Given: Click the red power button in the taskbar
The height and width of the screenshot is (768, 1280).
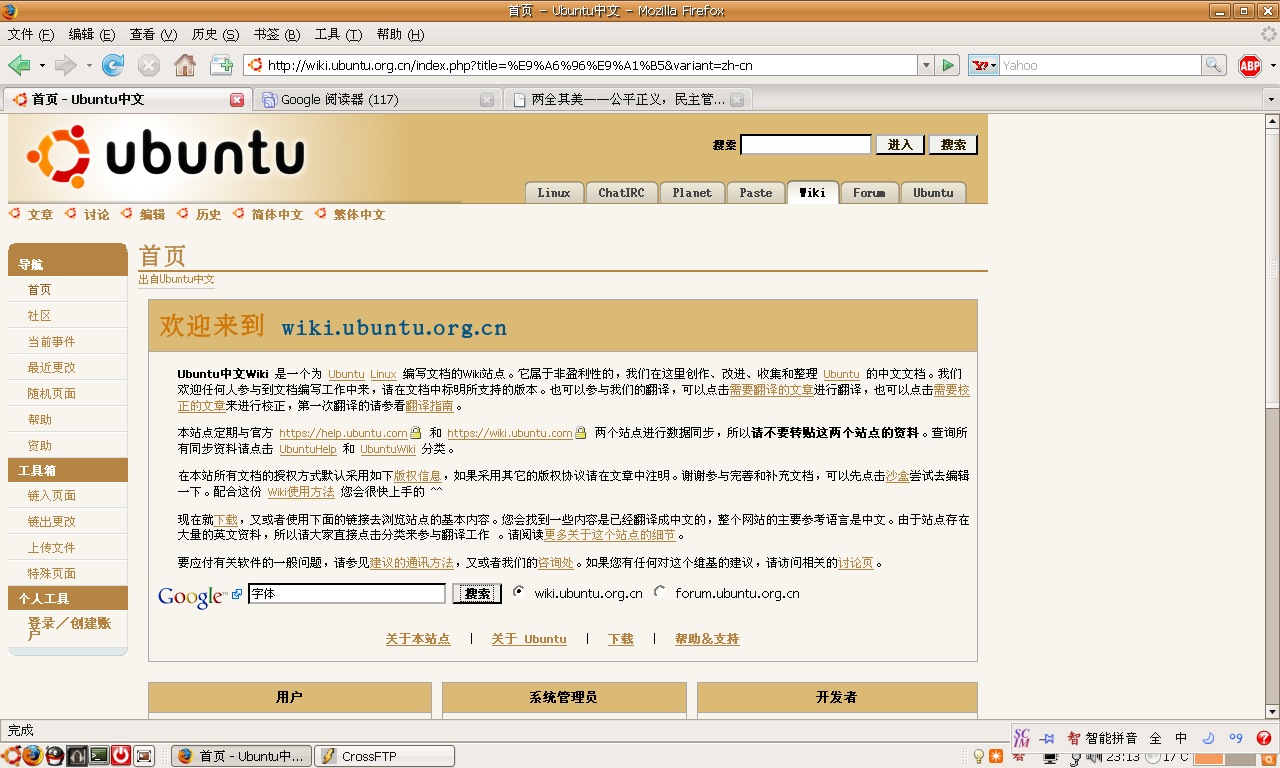Looking at the screenshot, I should click(x=121, y=756).
